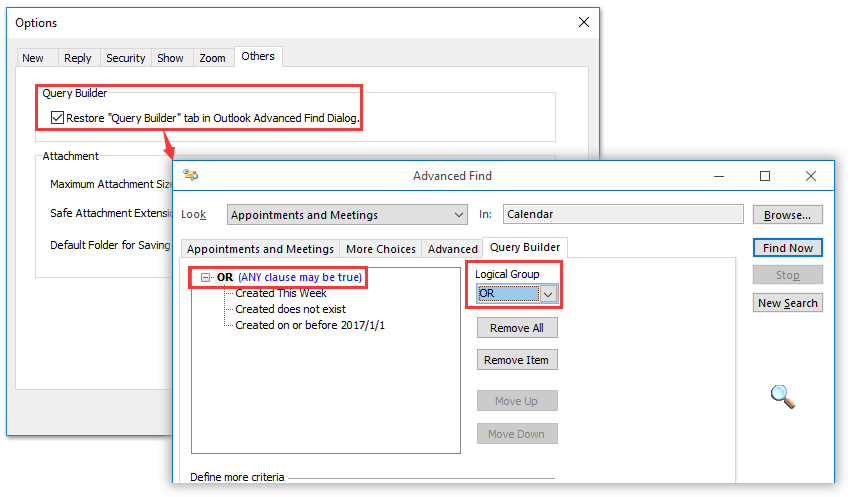
Task: Close the Options dialog window
Action: [x=584, y=22]
